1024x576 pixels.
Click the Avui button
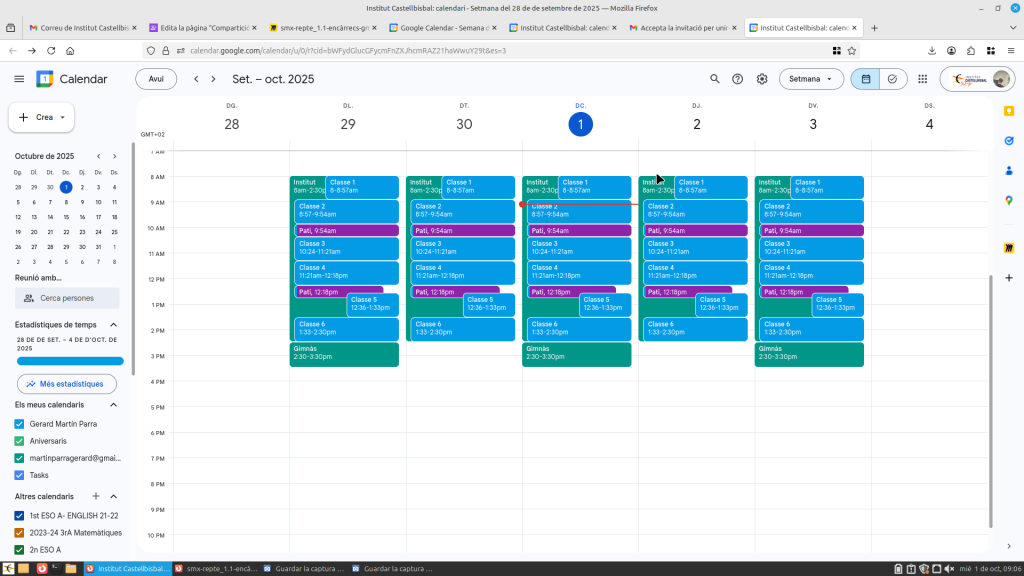[x=156, y=79]
